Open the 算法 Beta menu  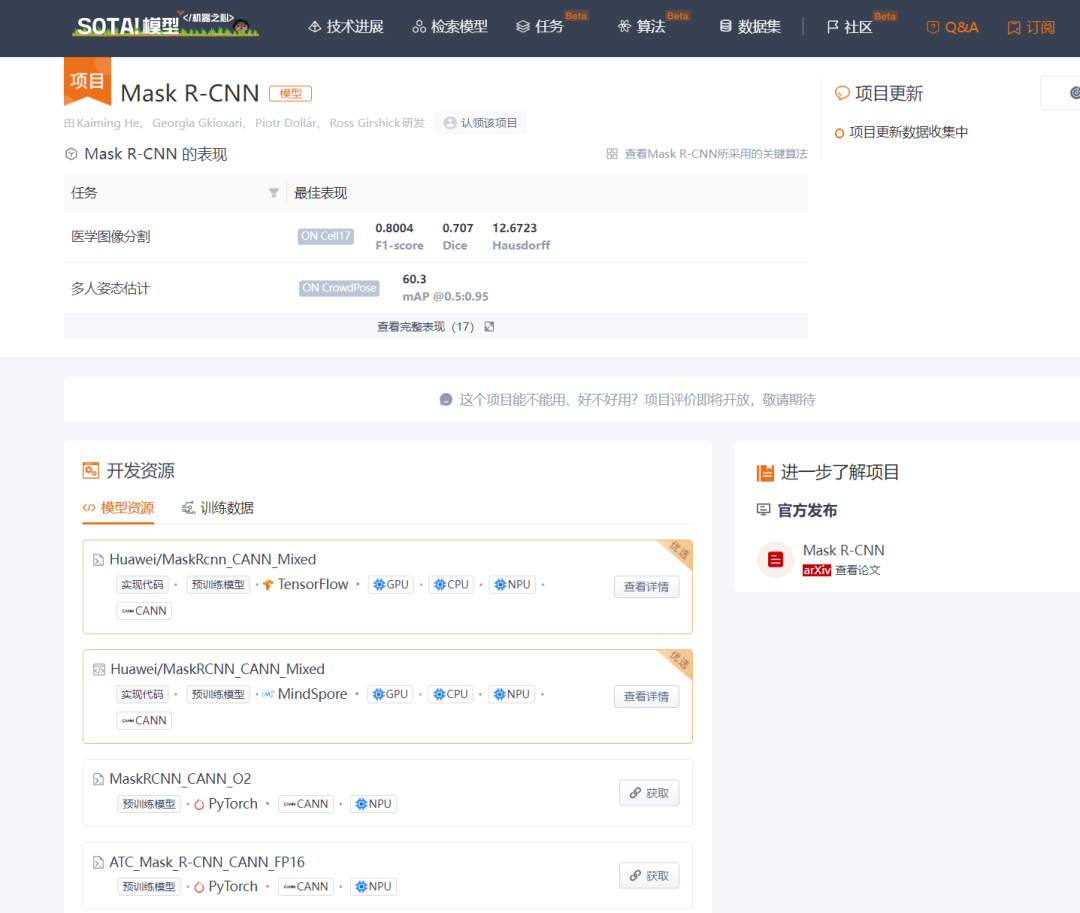(x=650, y=27)
